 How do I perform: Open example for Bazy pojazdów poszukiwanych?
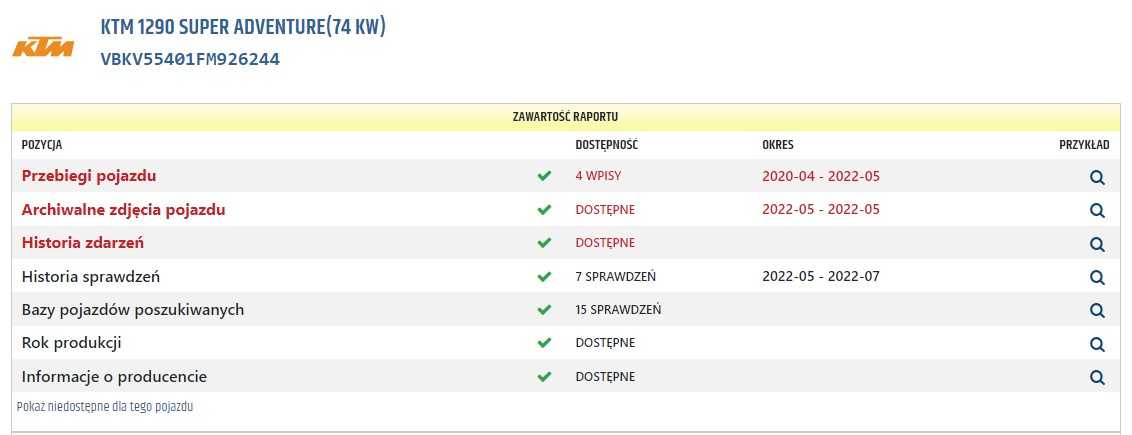(1097, 310)
